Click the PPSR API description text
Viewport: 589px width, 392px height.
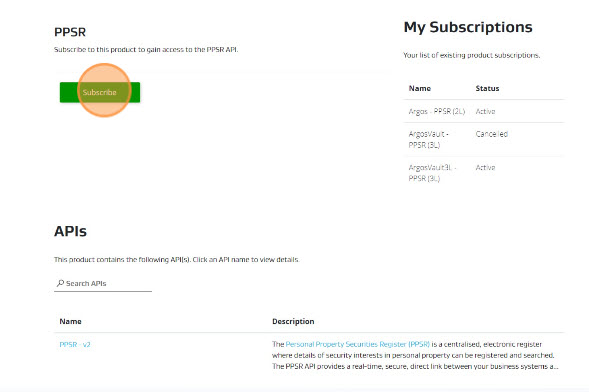415,355
